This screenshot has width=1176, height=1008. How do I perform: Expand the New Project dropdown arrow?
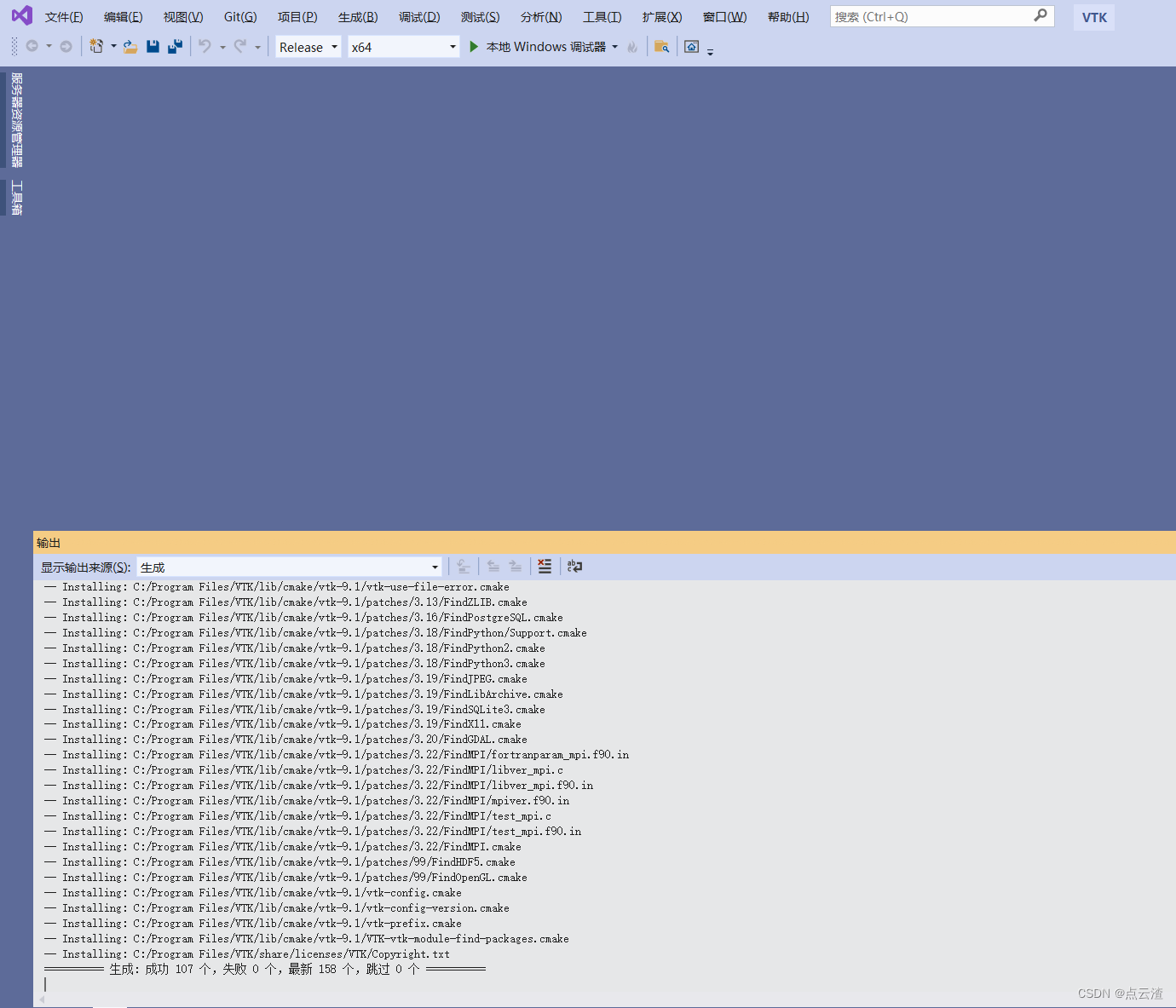point(113,47)
